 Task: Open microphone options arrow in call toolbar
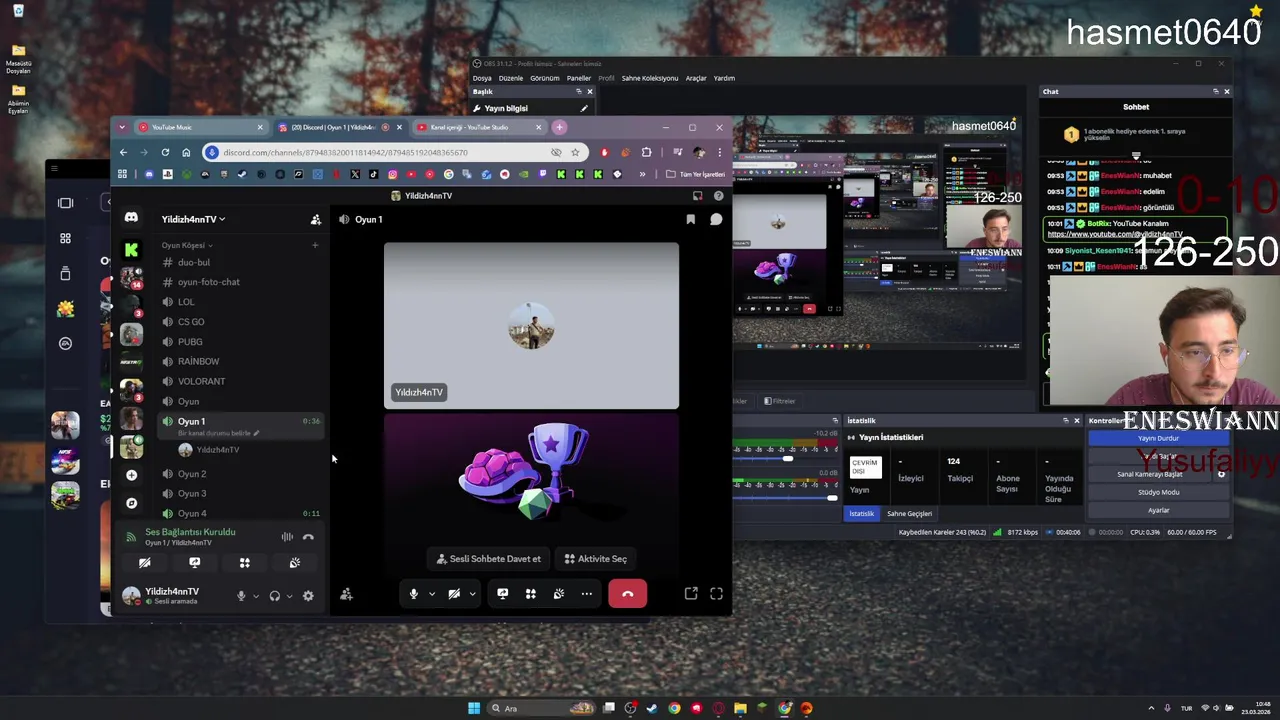(432, 594)
